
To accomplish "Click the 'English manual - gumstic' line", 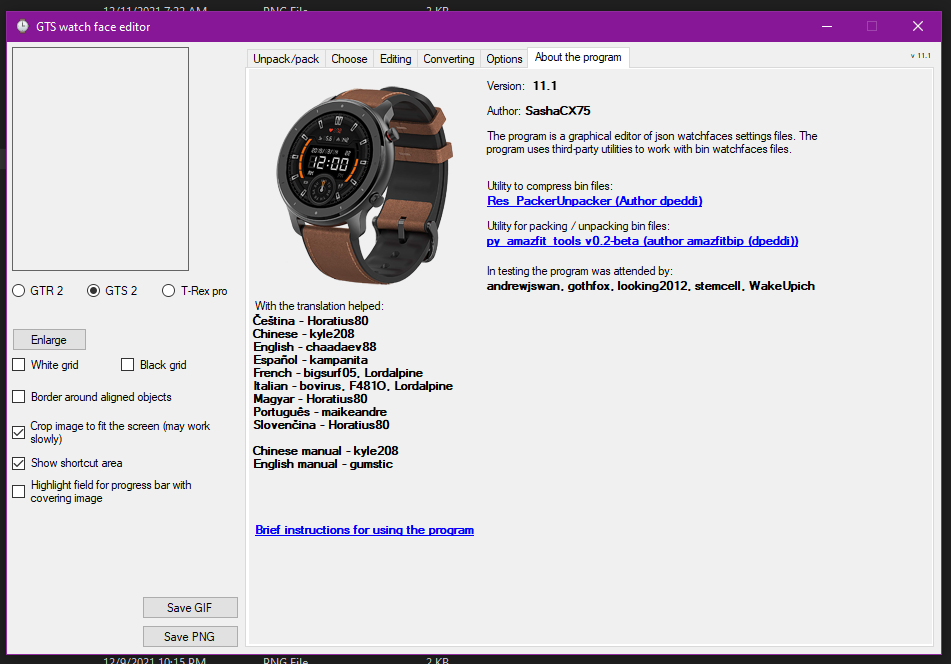I will point(323,464).
